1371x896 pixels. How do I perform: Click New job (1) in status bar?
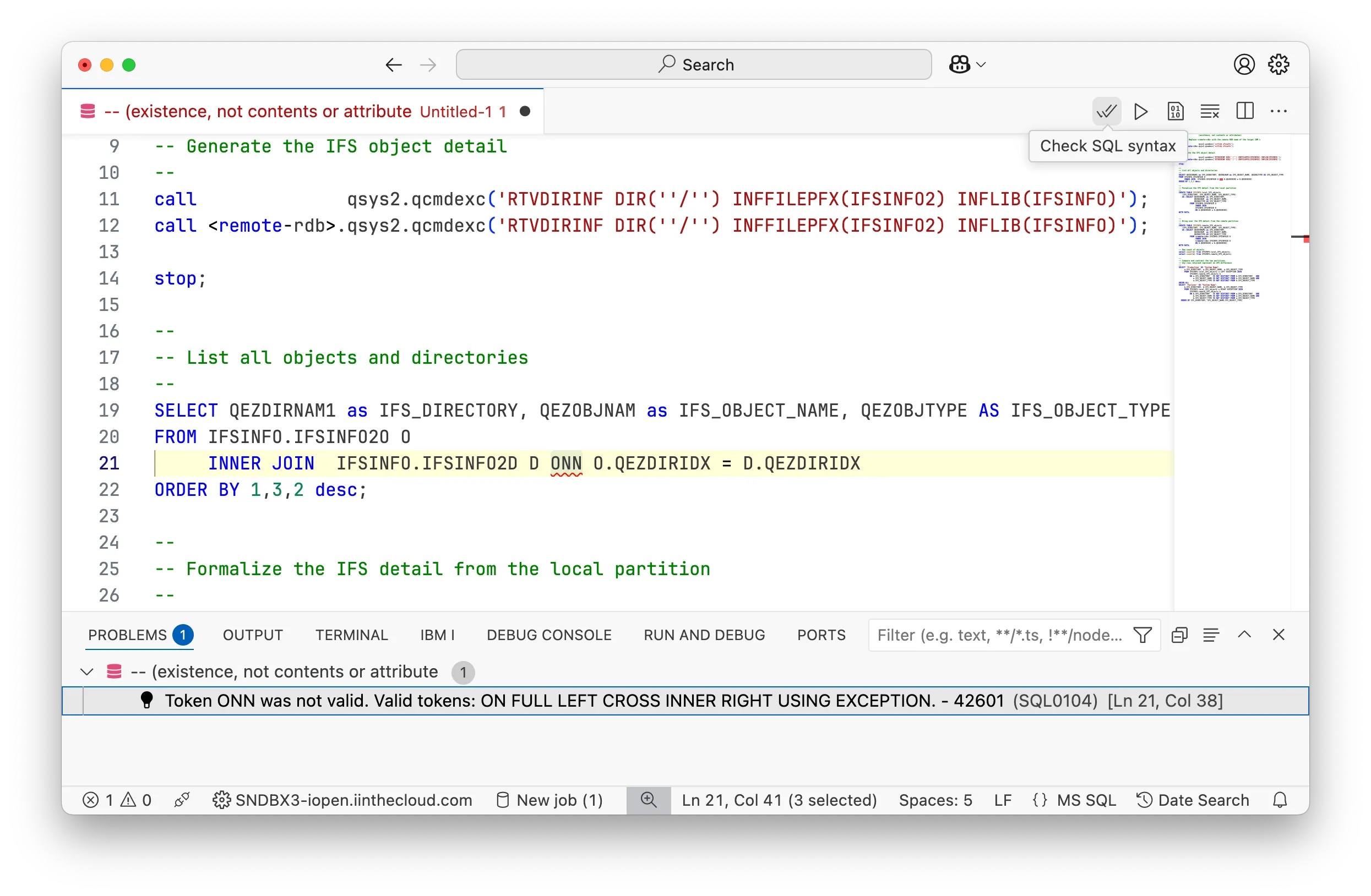(x=550, y=800)
